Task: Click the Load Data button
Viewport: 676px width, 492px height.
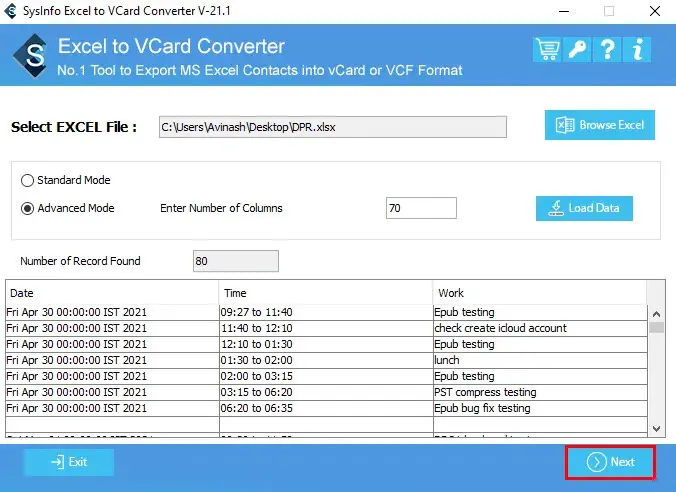Action: (x=584, y=208)
